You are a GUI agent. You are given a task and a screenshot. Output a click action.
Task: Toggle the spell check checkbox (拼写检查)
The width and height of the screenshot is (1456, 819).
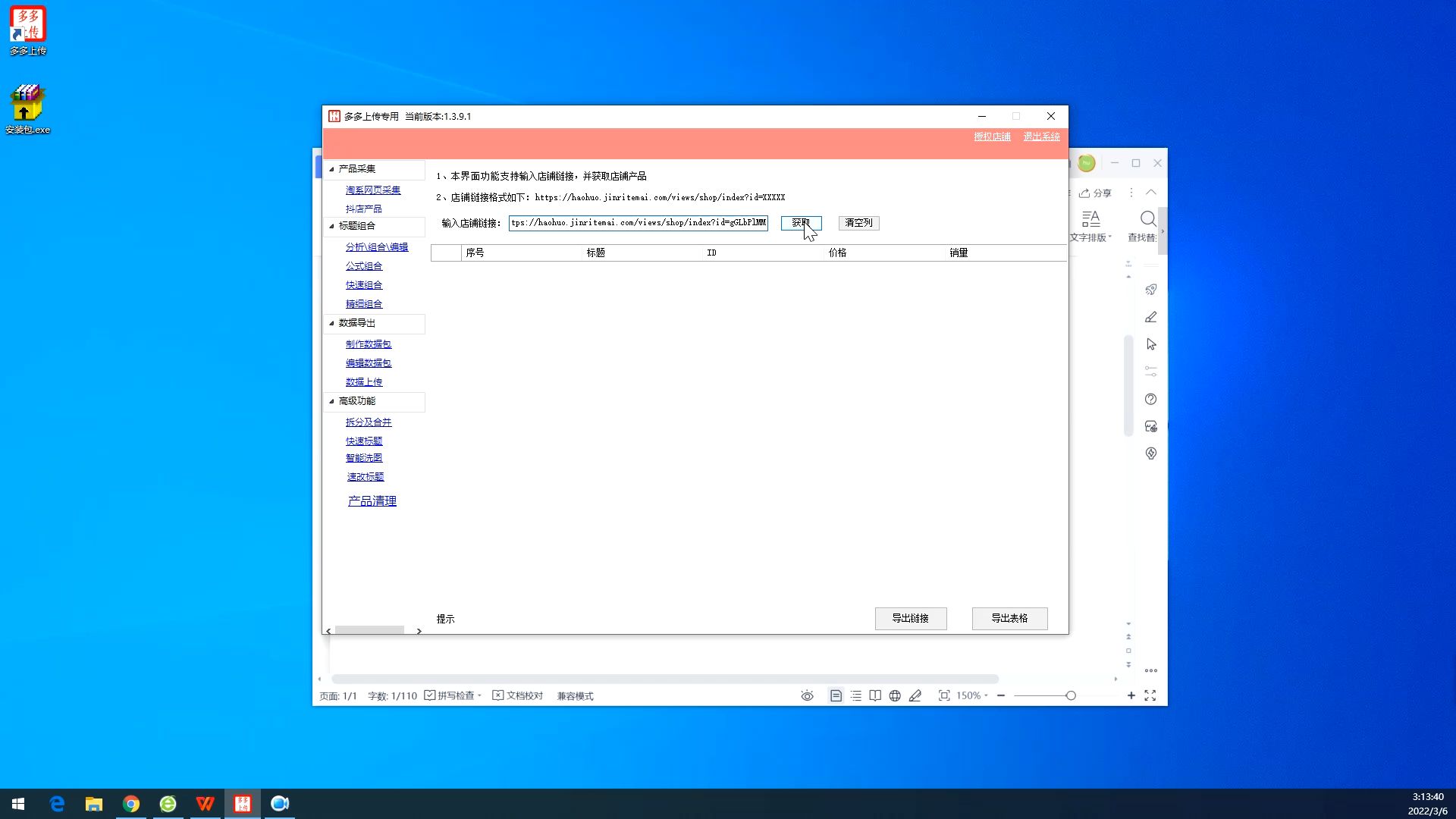pos(430,695)
